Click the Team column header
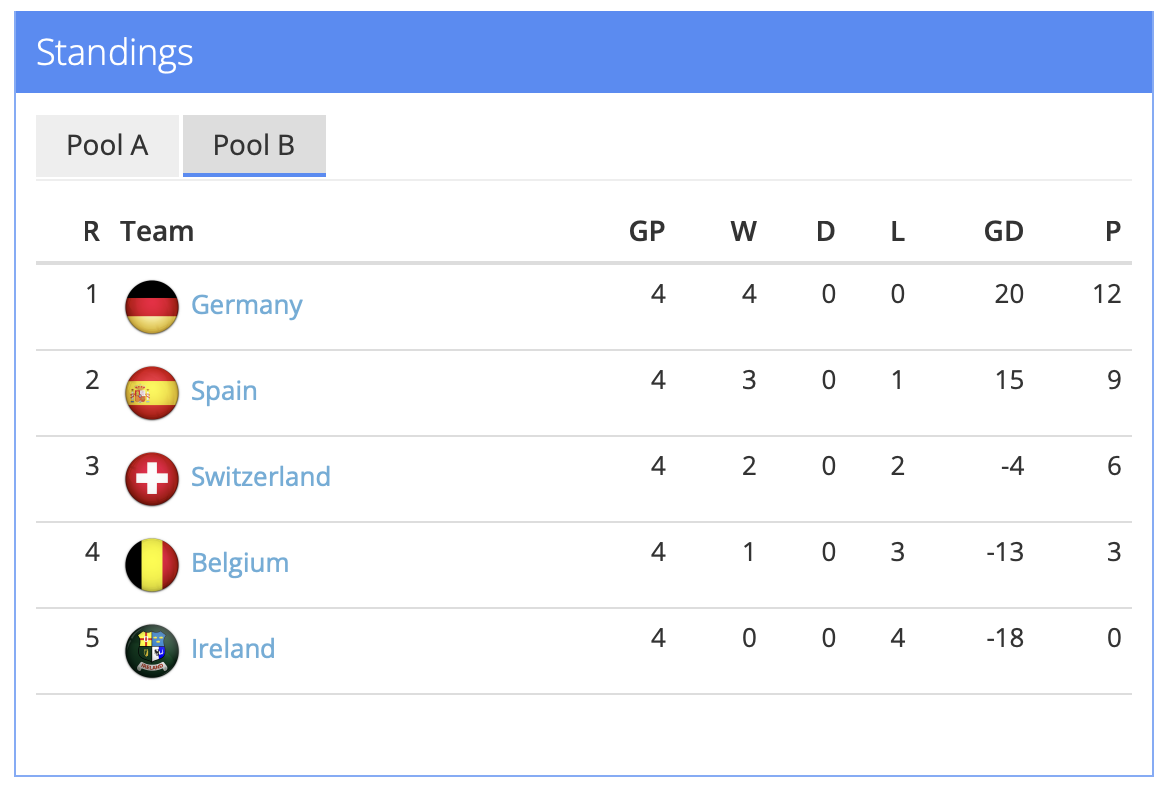Viewport: 1167px width, 790px height. tap(157, 232)
